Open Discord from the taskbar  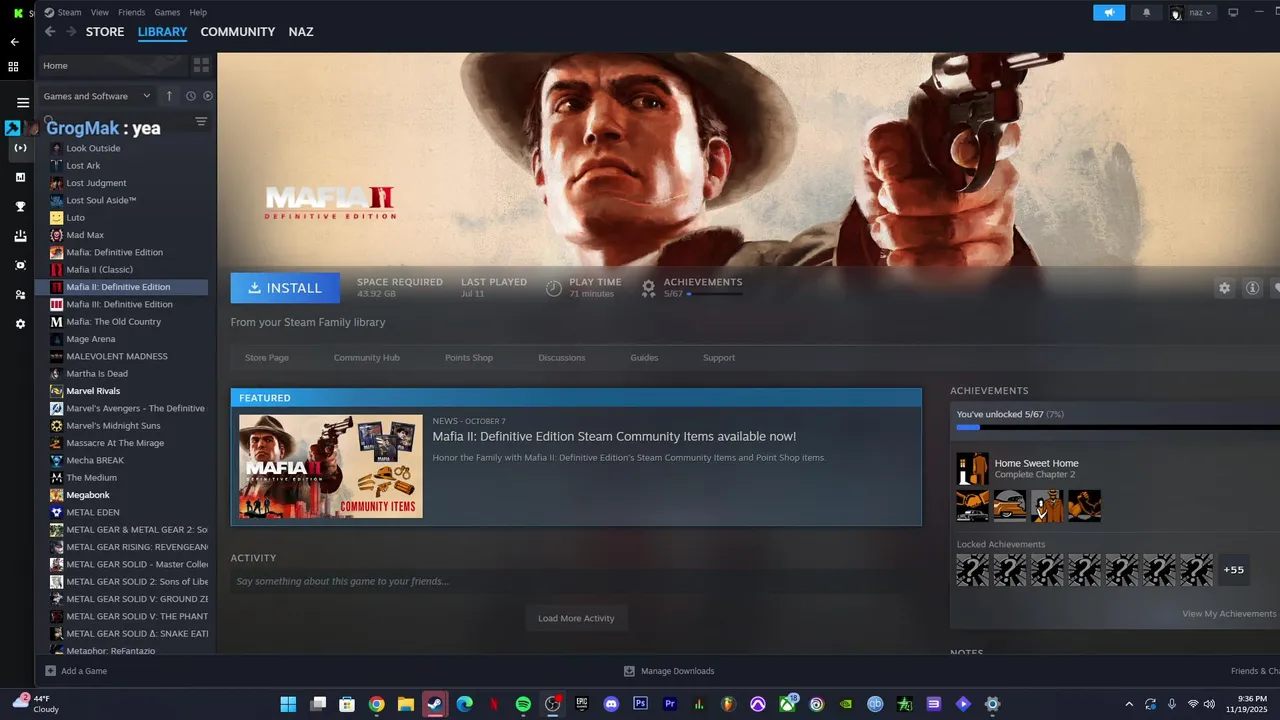coord(611,704)
